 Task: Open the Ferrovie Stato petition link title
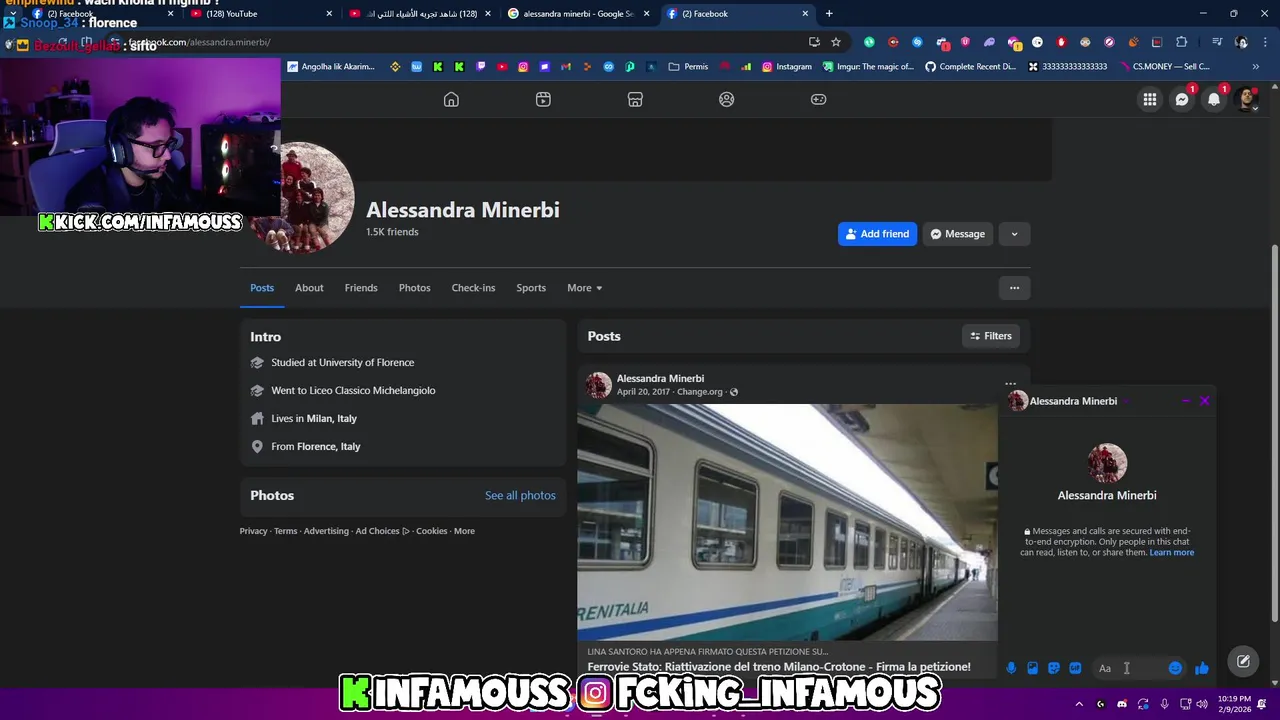[779, 667]
